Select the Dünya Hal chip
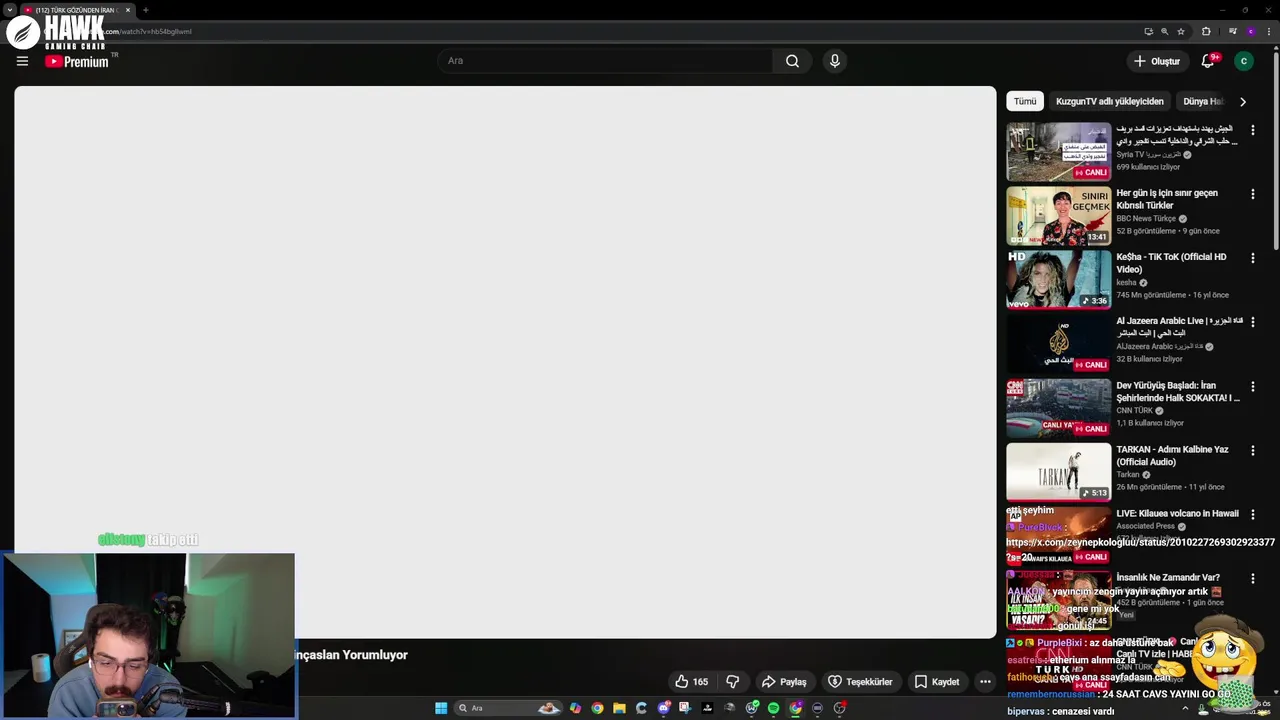The width and height of the screenshot is (1280, 720). (x=1203, y=101)
